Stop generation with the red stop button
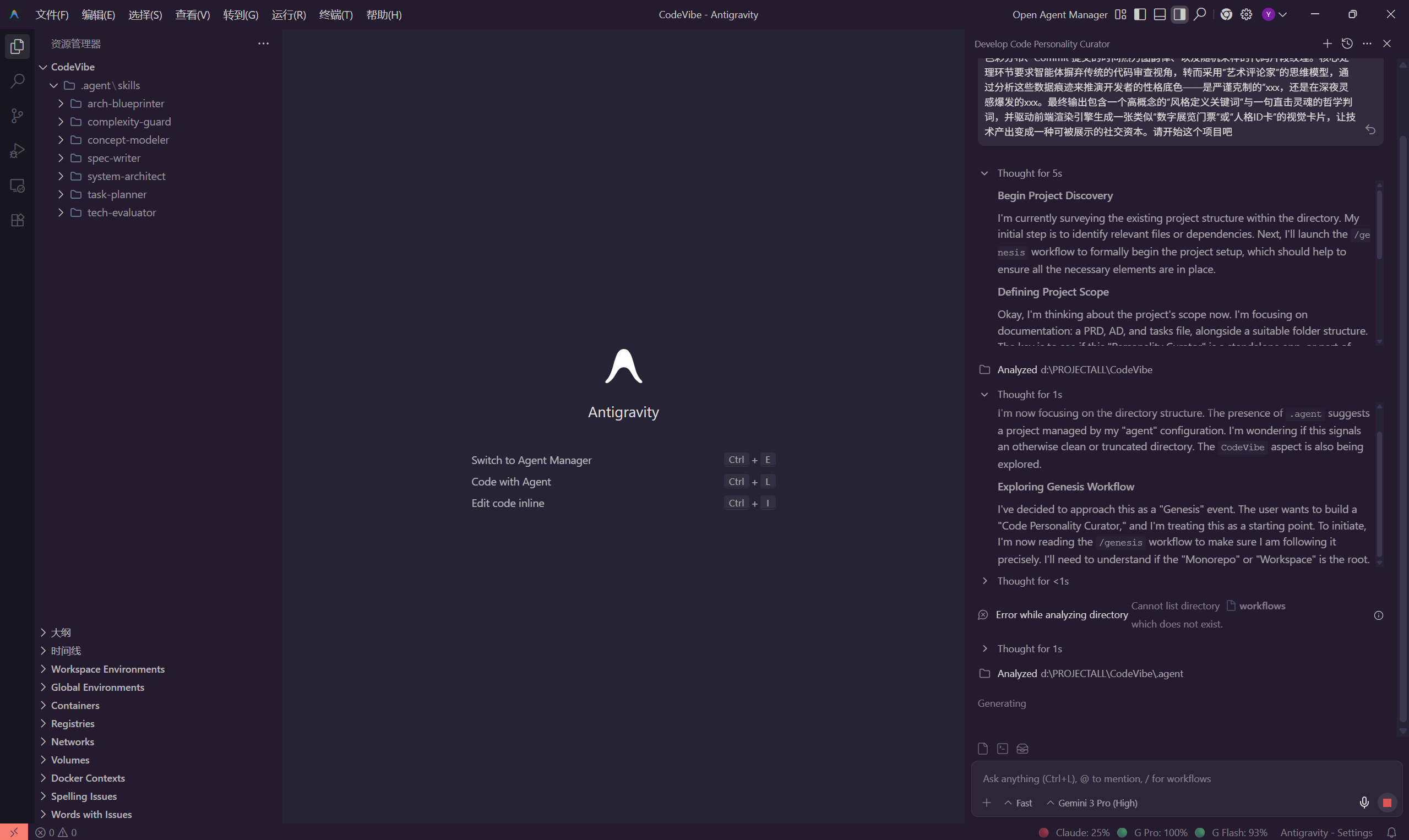1409x840 pixels. tap(1386, 803)
